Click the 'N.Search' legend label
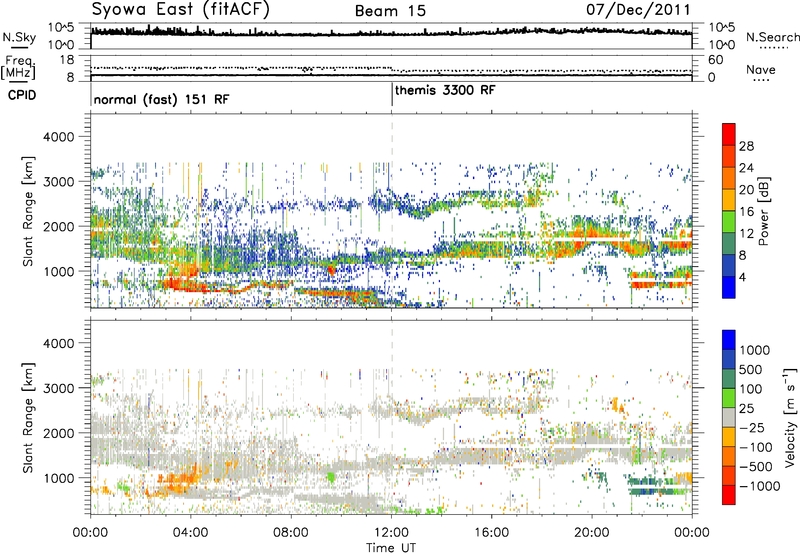 click(x=772, y=37)
